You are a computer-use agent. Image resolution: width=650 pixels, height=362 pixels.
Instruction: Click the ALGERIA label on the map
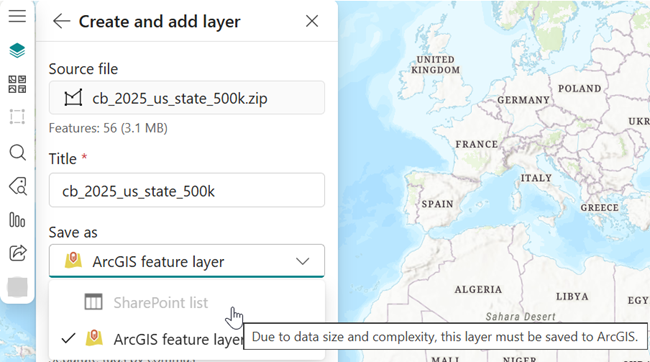(x=478, y=289)
